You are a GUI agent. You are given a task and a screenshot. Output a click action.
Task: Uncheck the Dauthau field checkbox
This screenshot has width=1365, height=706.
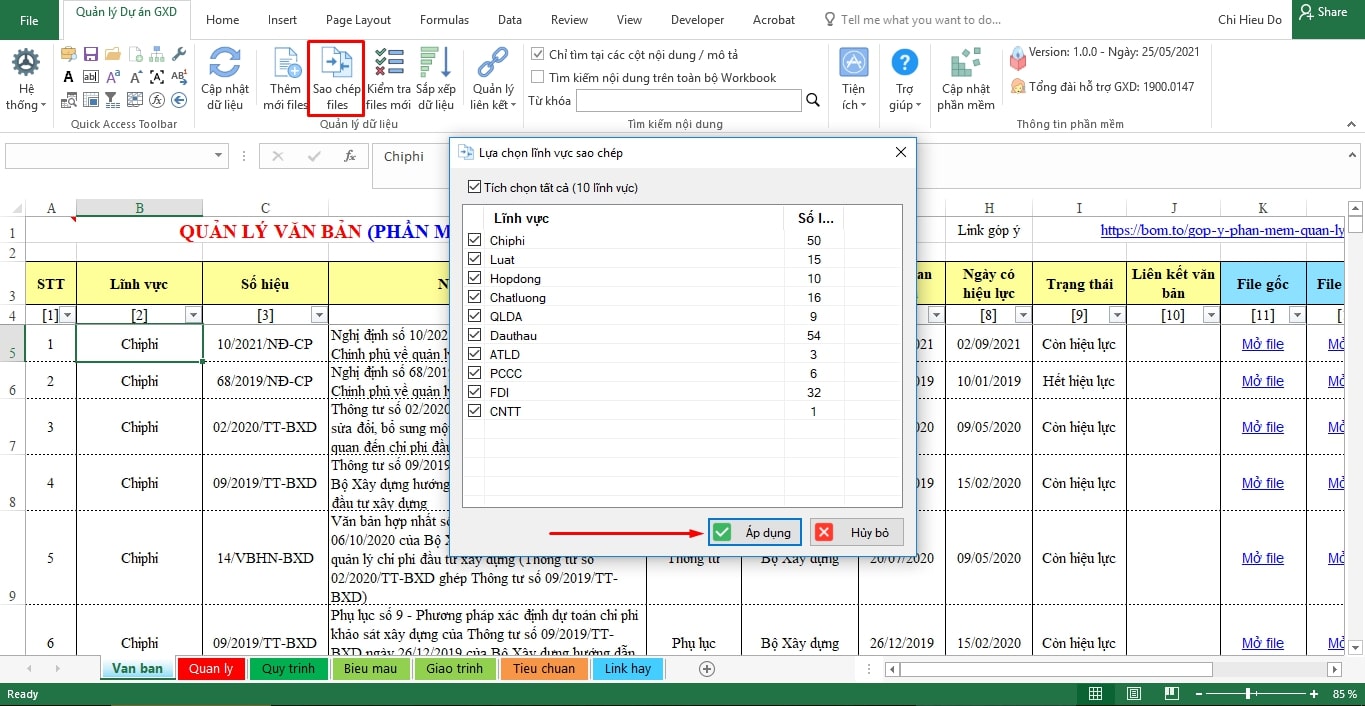click(475, 335)
